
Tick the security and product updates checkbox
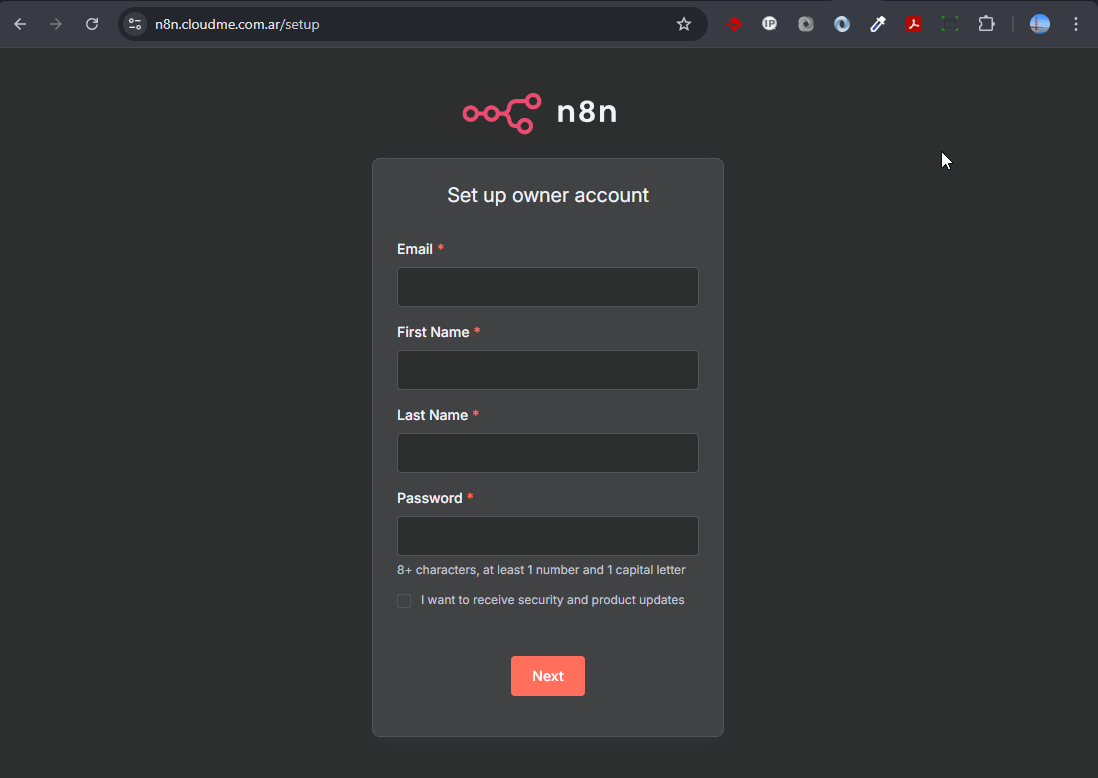[x=404, y=601]
